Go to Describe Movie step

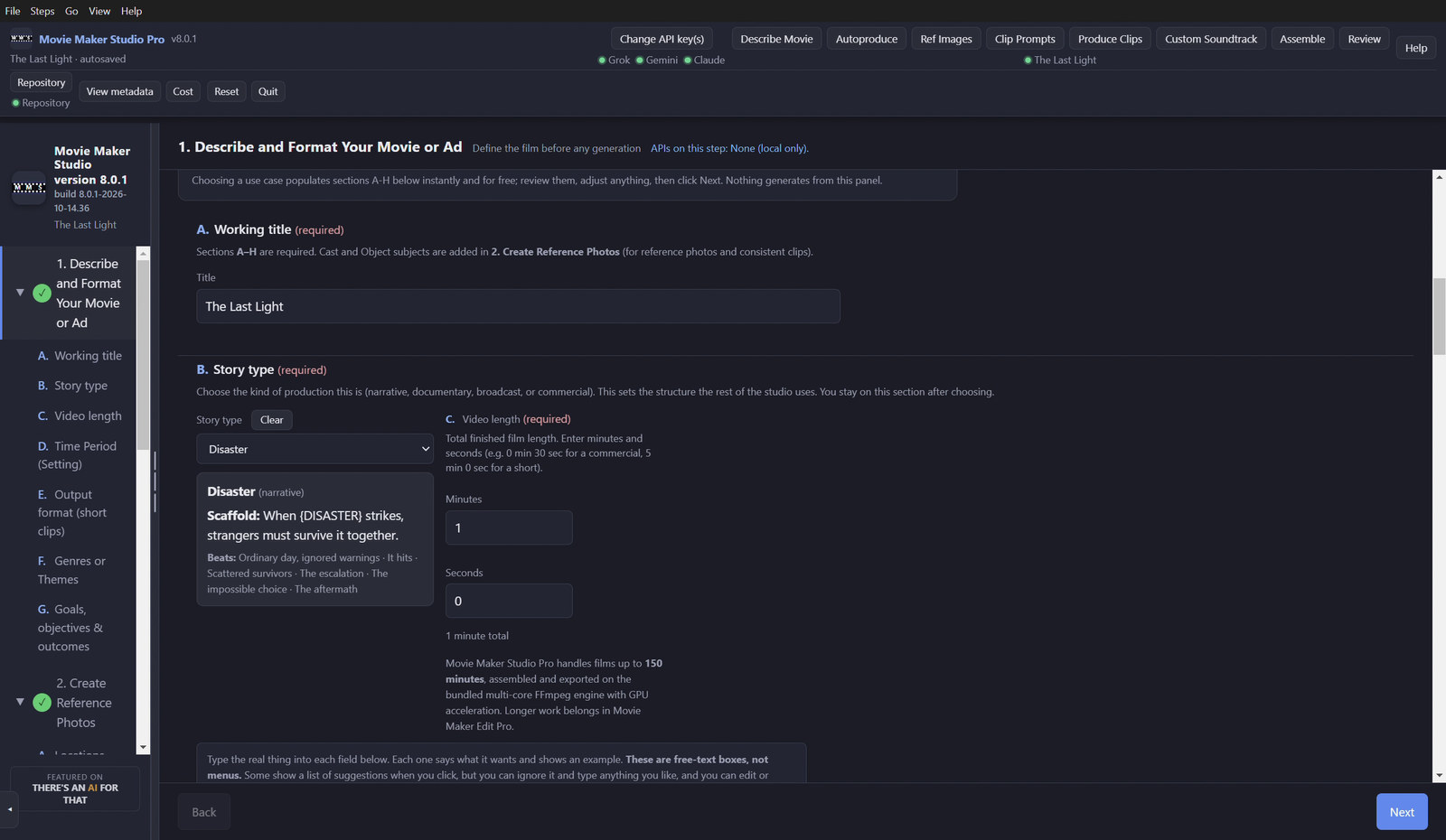tap(776, 39)
